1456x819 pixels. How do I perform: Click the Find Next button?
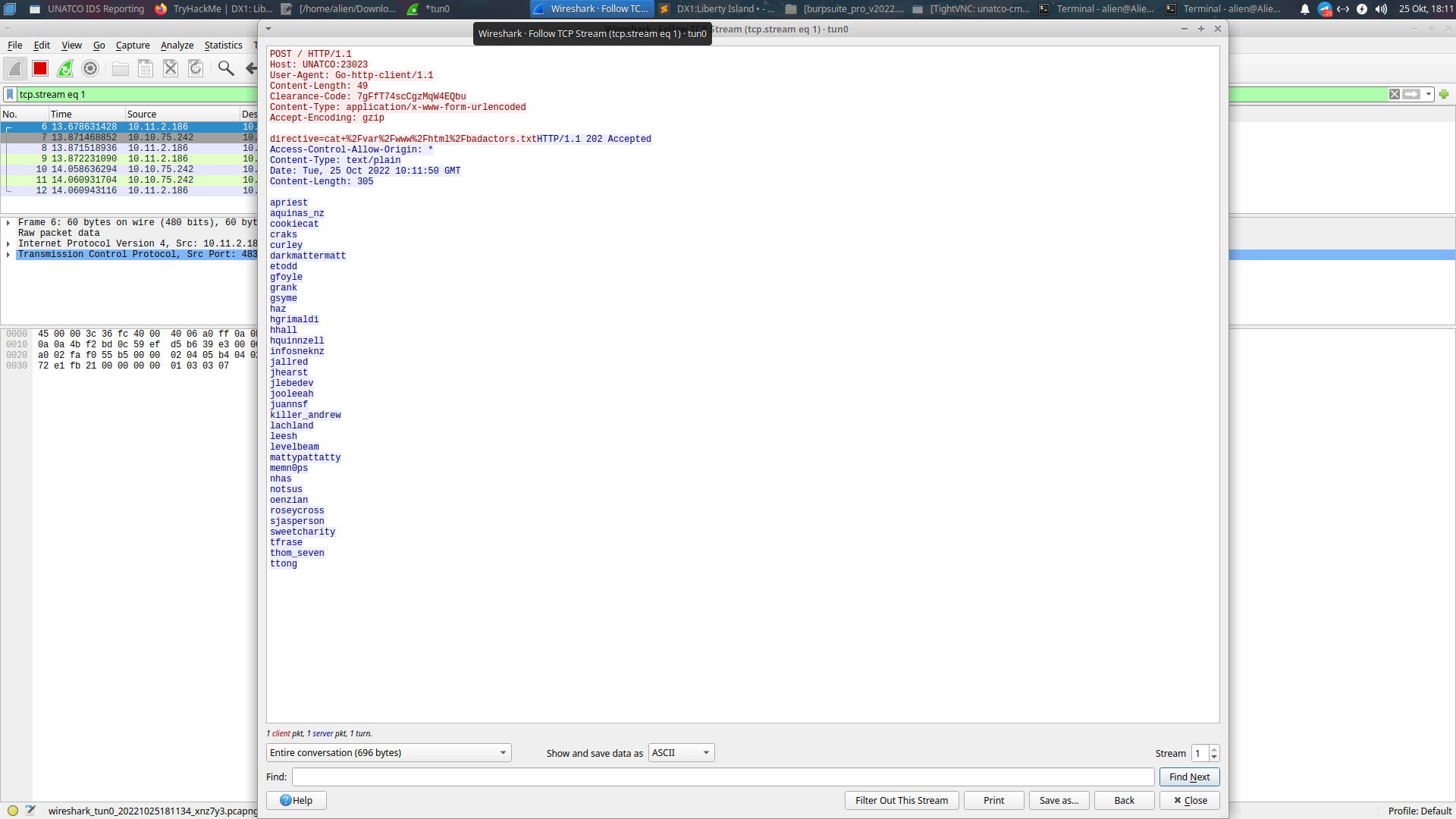[x=1189, y=777]
